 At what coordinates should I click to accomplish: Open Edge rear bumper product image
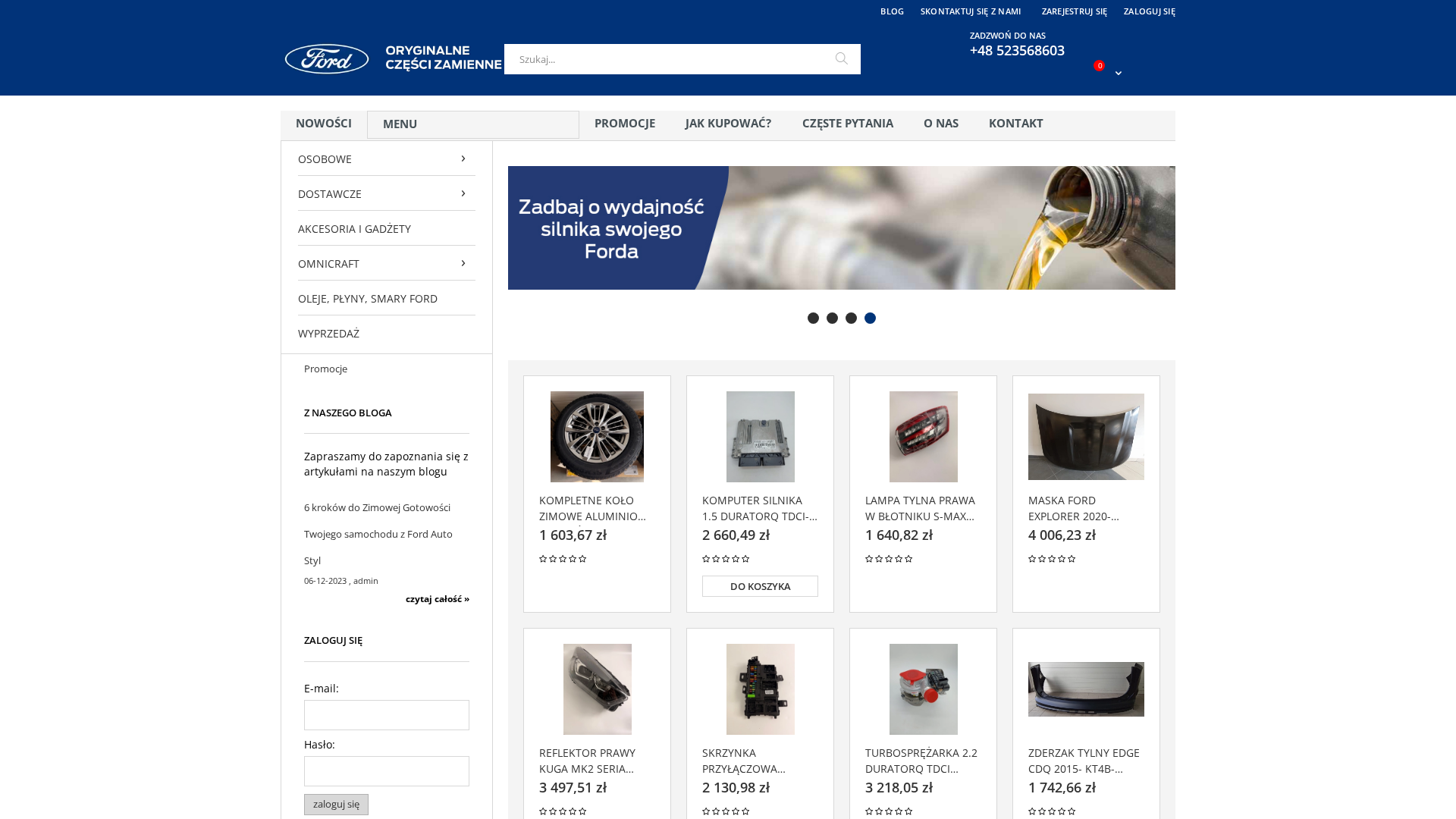pos(1086,689)
